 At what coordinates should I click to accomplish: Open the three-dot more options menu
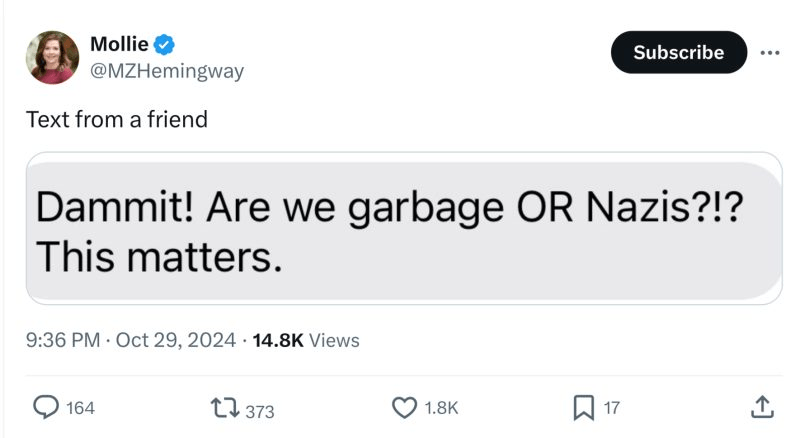click(769, 53)
